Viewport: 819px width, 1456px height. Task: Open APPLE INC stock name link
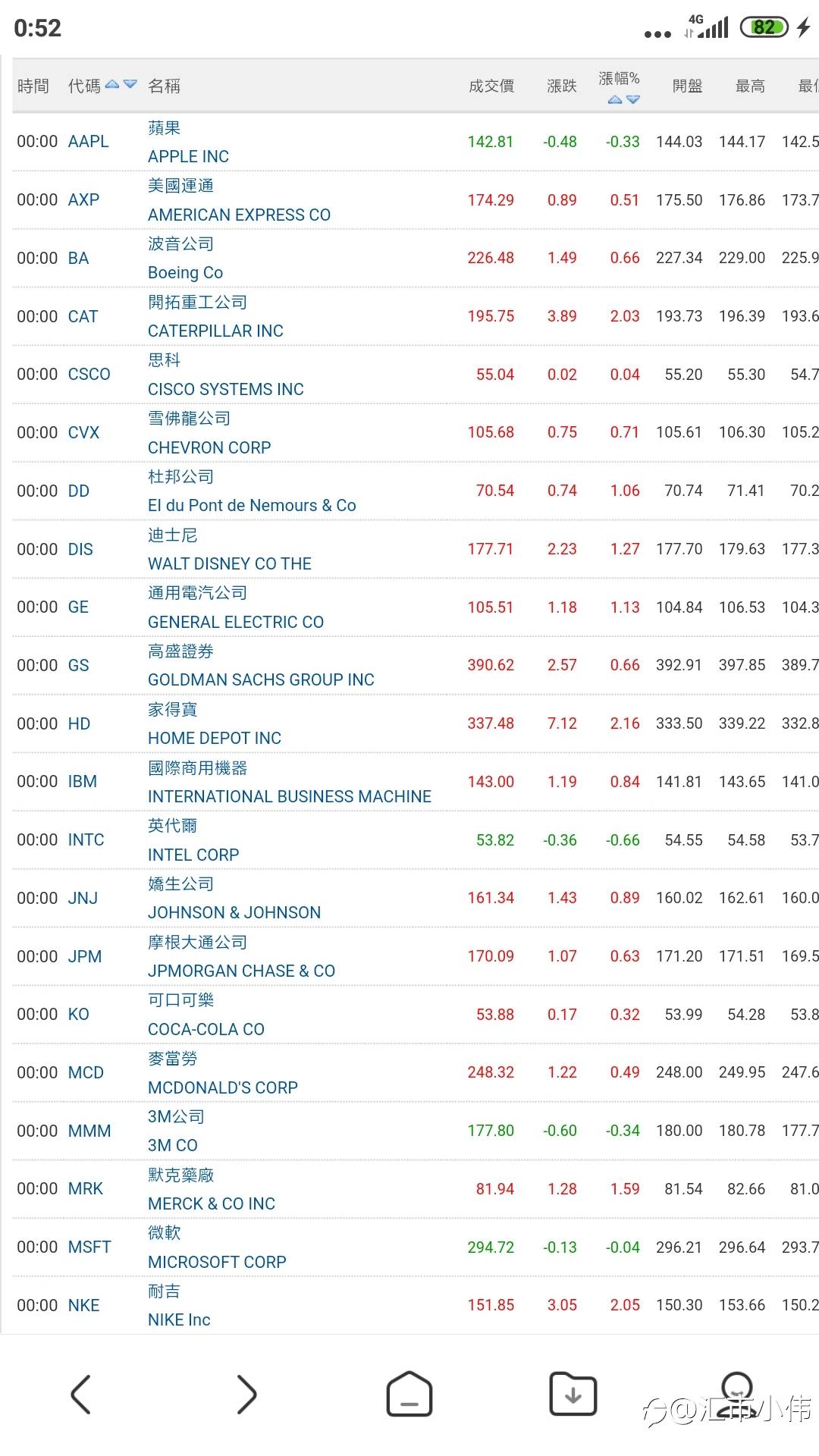[x=188, y=157]
